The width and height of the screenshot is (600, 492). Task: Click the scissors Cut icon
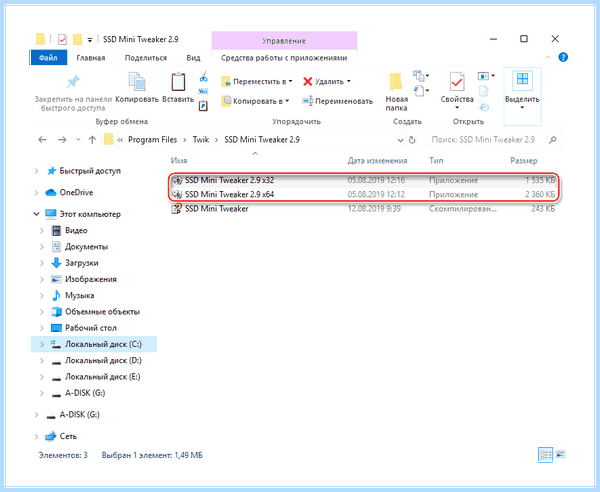[203, 77]
